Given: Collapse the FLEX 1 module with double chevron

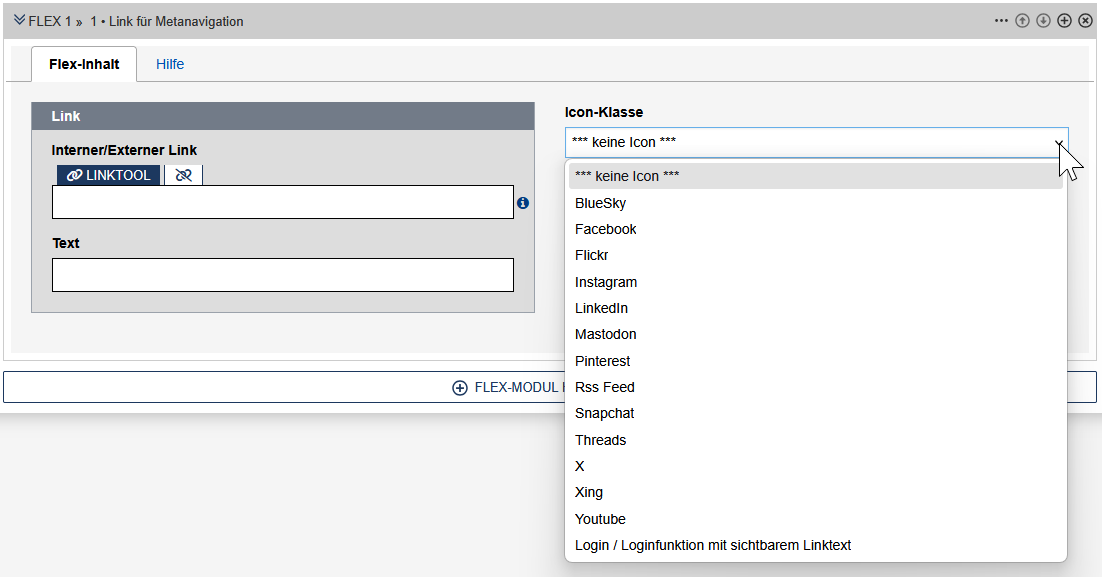Looking at the screenshot, I should tap(19, 20).
